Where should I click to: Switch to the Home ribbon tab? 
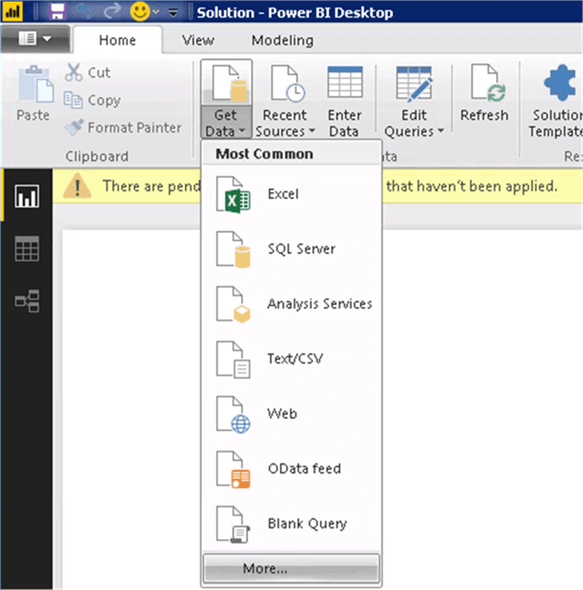click(117, 40)
